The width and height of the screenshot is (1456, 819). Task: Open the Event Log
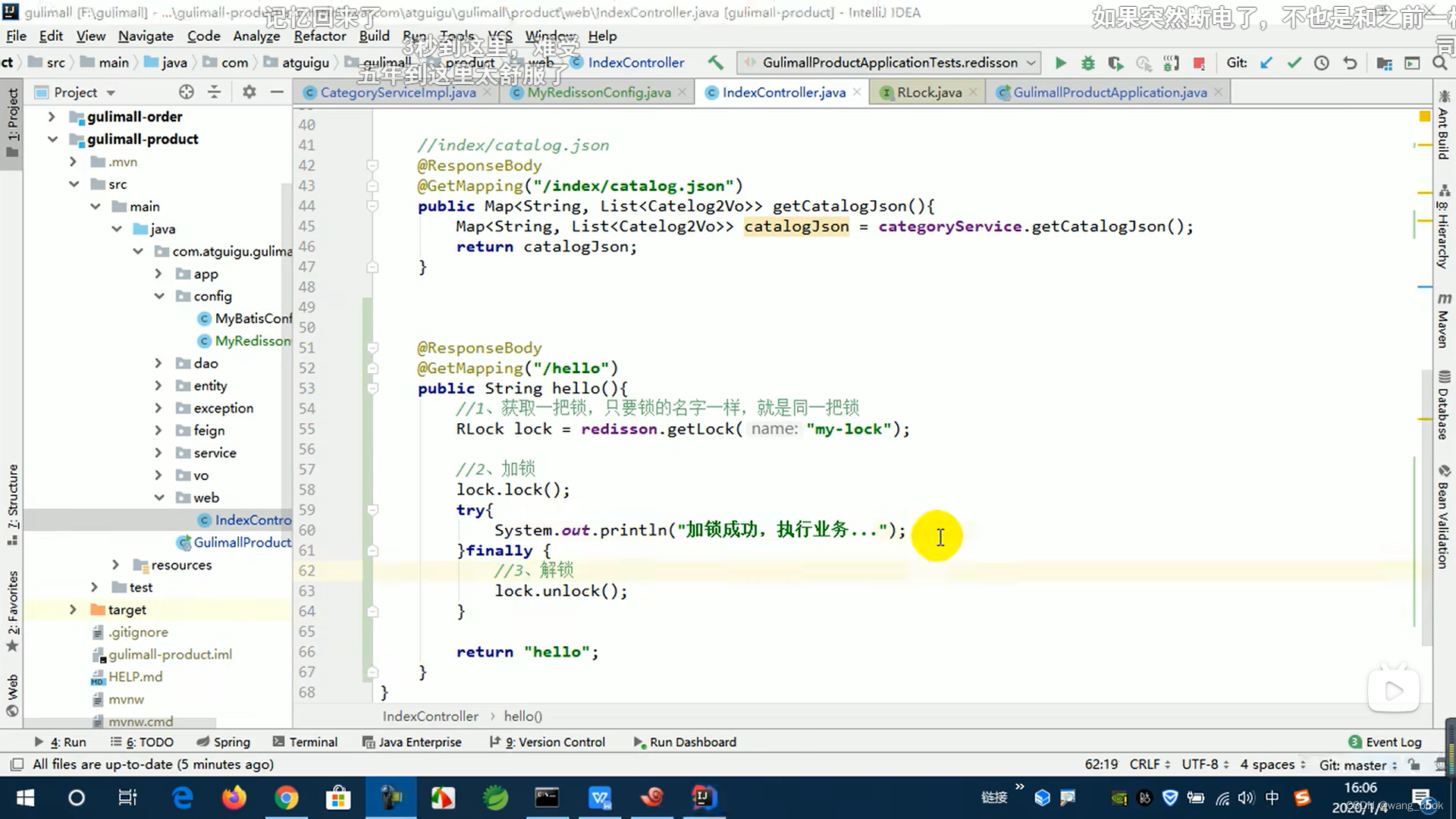click(x=1385, y=742)
